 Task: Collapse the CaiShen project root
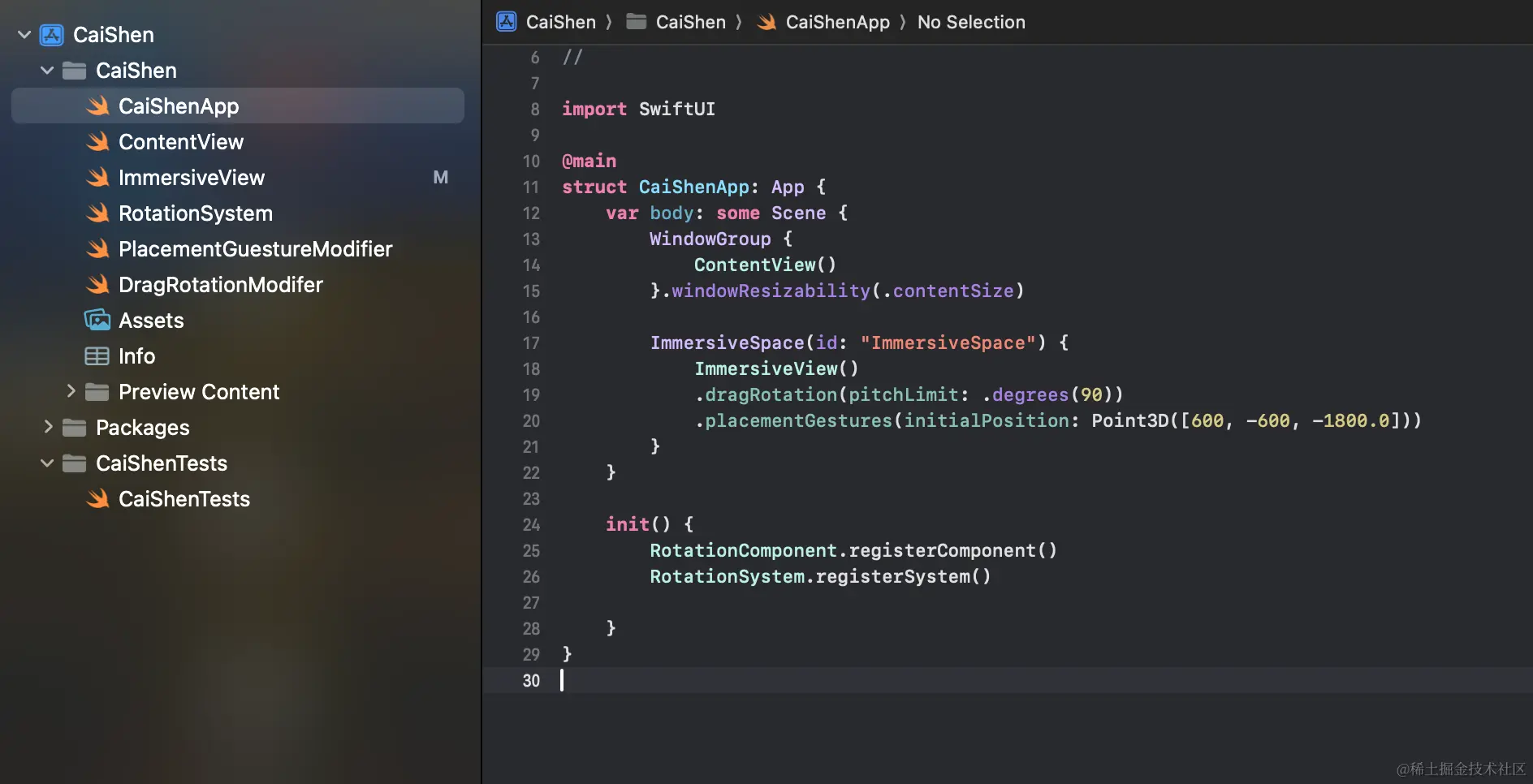pos(24,35)
